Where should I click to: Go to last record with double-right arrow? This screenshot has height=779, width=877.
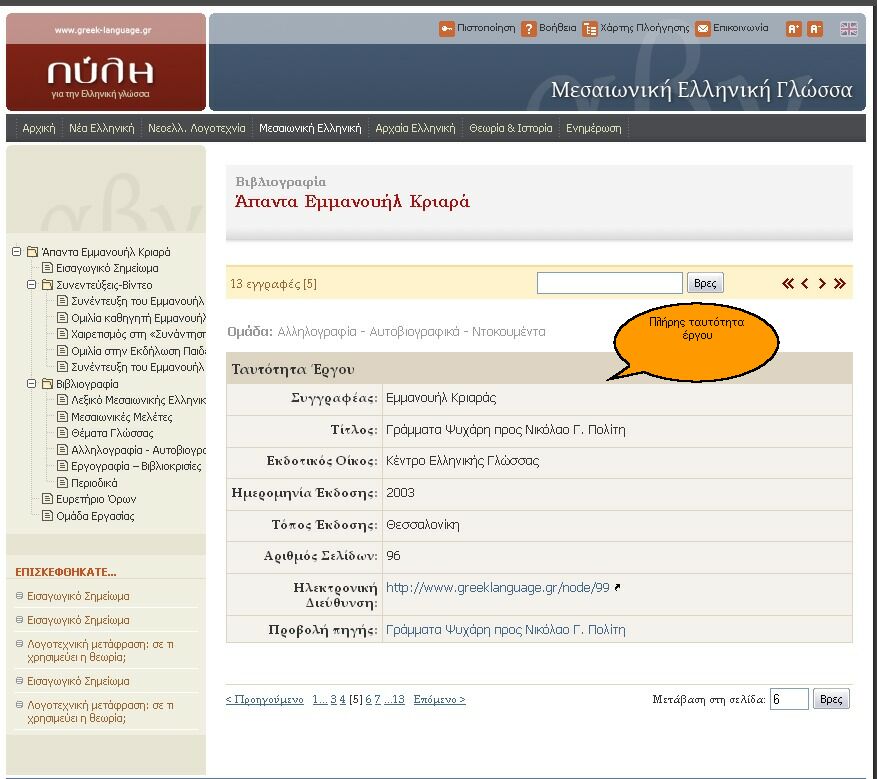tap(840, 284)
